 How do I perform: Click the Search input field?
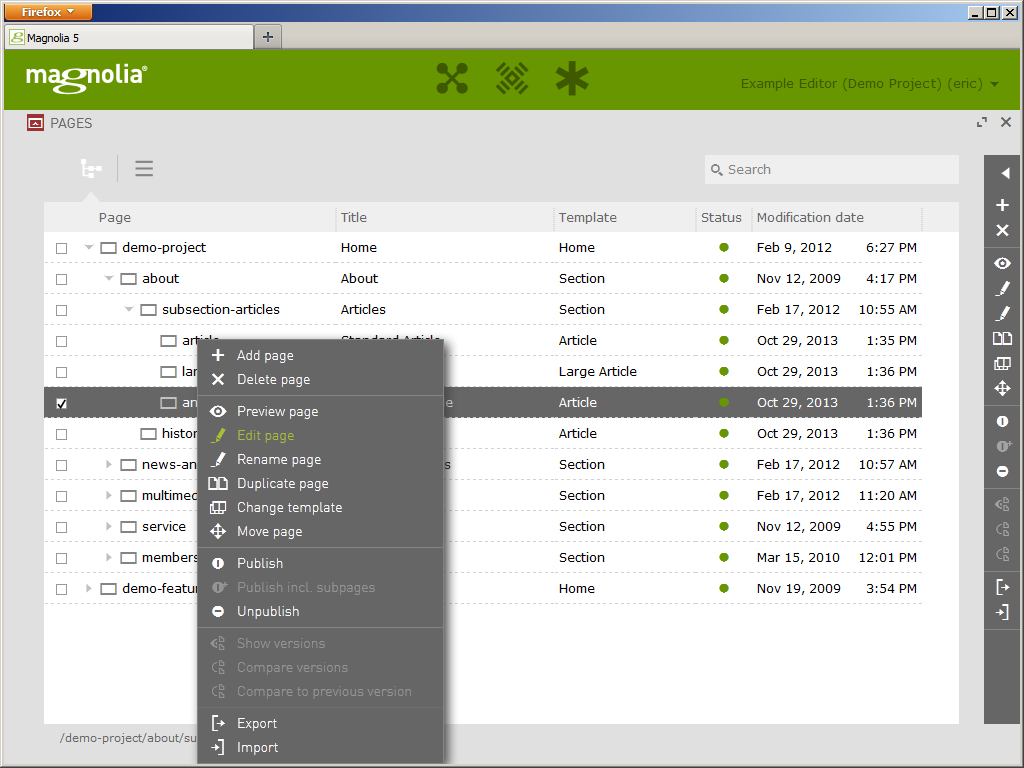[x=831, y=169]
